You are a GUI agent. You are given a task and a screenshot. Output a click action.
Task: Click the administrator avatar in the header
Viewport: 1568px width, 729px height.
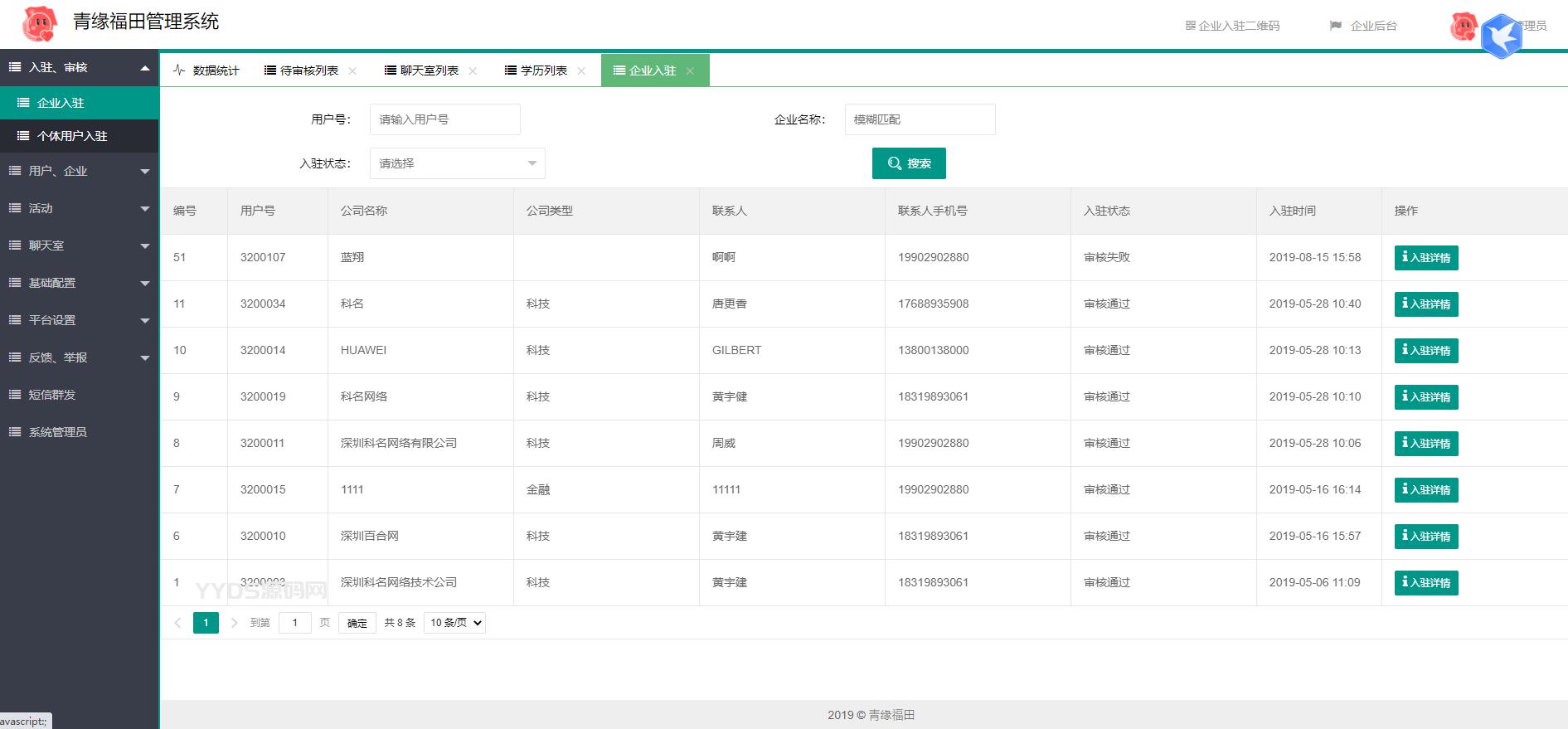pyautogui.click(x=1464, y=26)
